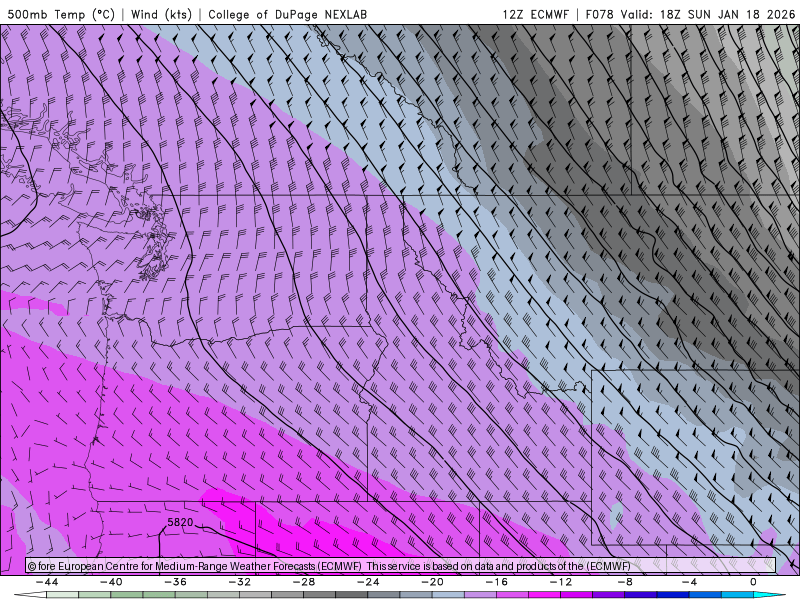Click the "-20" color scale label

432,582
